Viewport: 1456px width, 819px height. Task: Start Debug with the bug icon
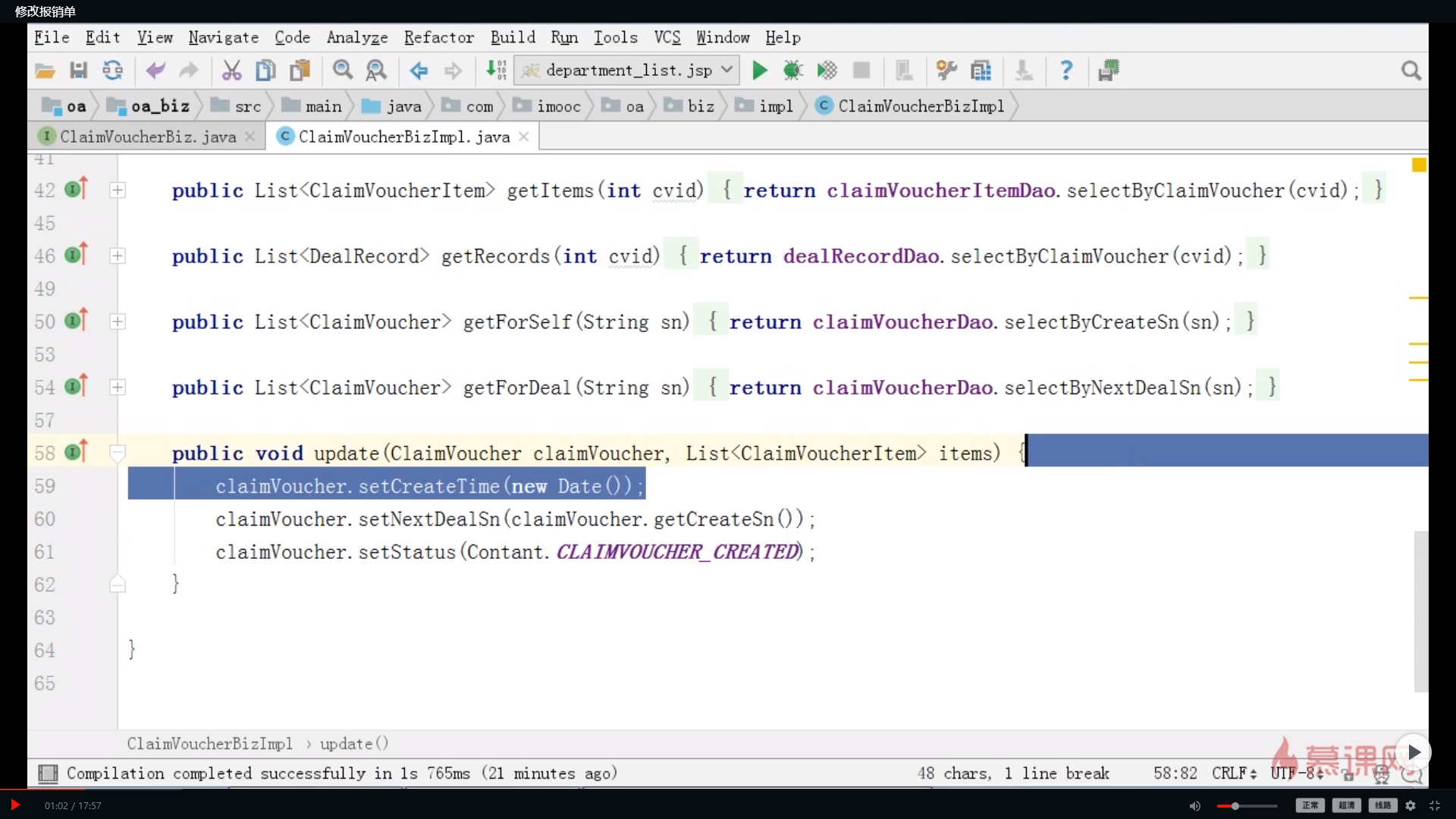[x=793, y=71]
